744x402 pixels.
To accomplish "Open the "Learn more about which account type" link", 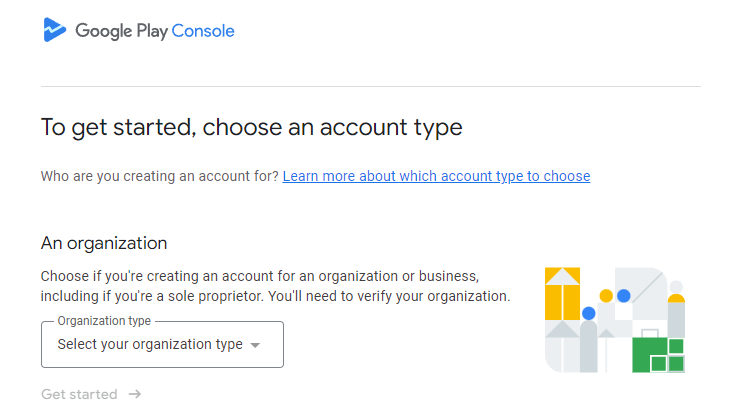I will pos(436,176).
